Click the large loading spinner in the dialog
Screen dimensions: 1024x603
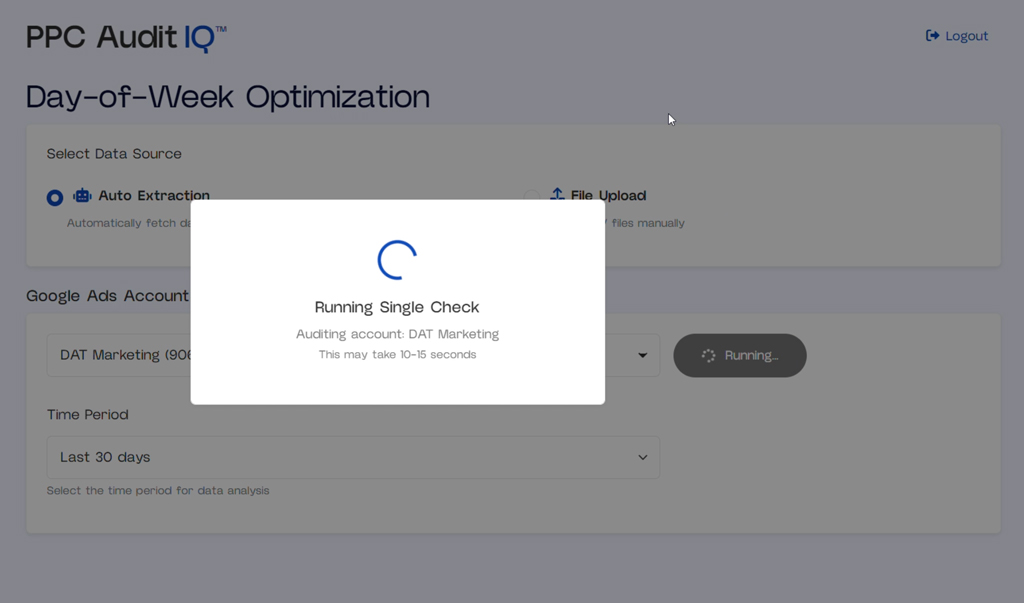[397, 260]
